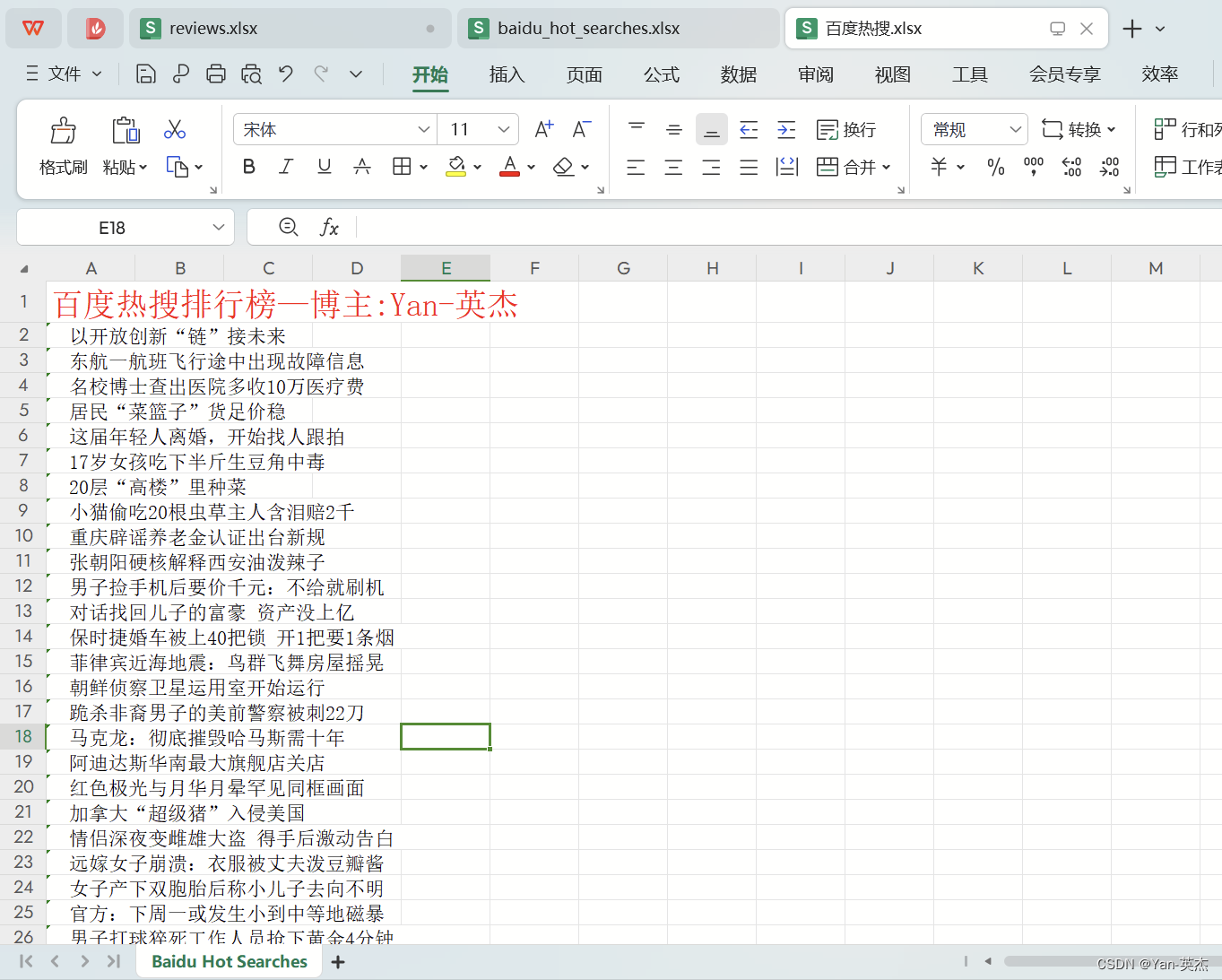
Task: Toggle Italic formatting
Action: [286, 167]
